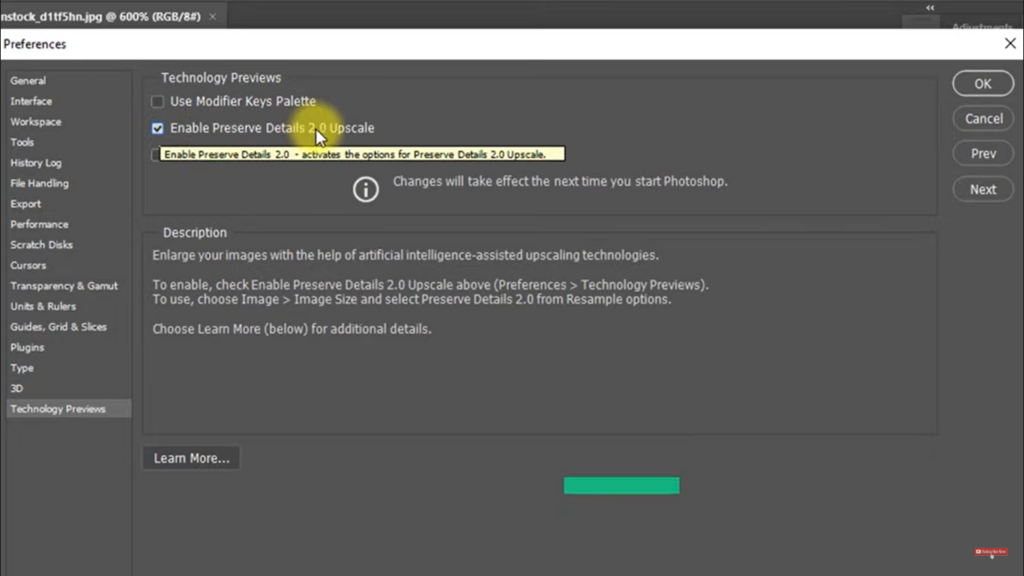Select Transparency & Gamut category

click(x=64, y=286)
